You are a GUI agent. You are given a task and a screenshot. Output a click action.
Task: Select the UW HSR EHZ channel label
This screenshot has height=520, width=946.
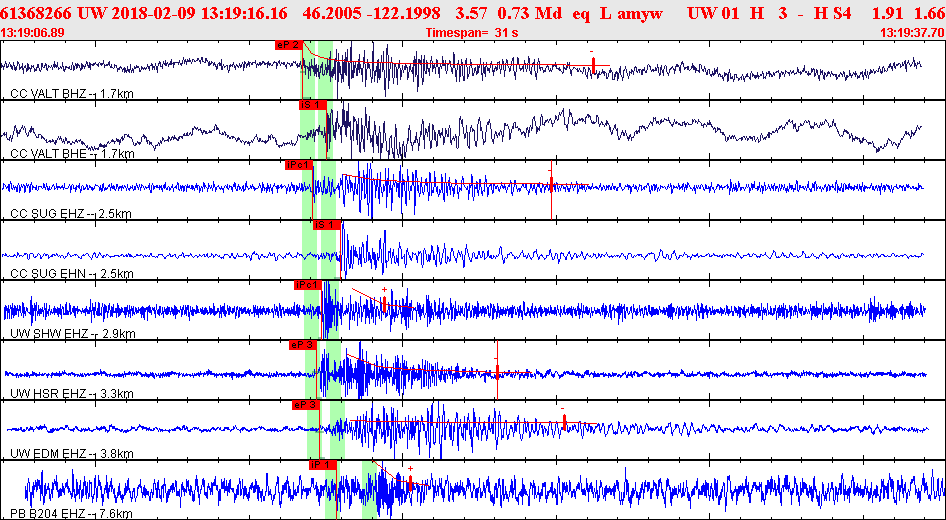[72, 394]
